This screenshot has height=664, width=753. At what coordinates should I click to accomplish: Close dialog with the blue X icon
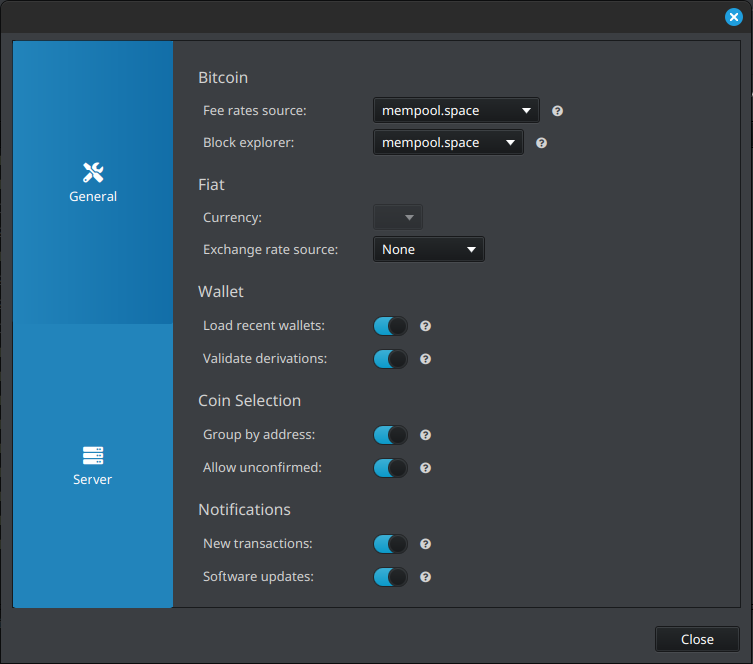(733, 17)
